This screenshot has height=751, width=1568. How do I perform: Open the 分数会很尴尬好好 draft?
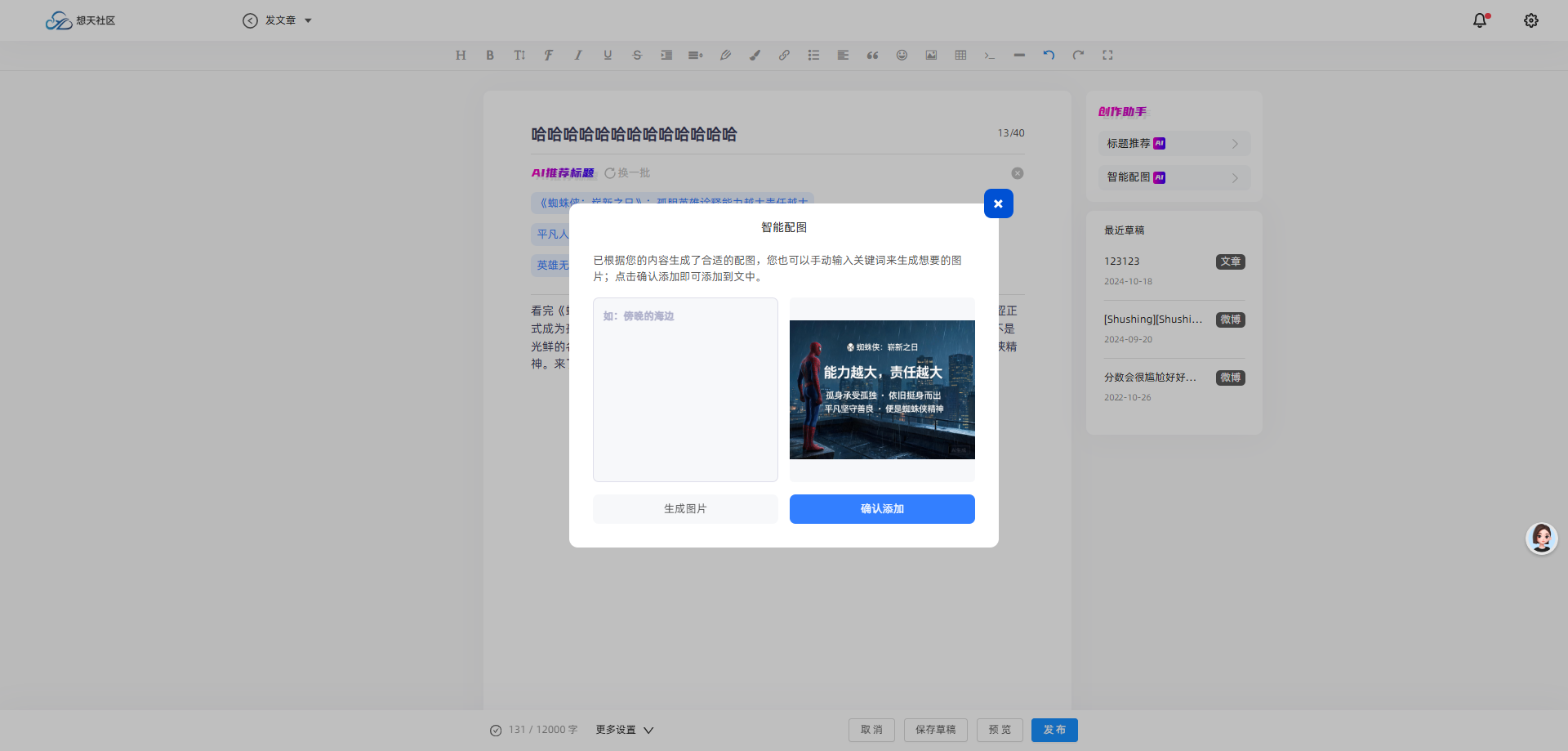[x=1150, y=378]
